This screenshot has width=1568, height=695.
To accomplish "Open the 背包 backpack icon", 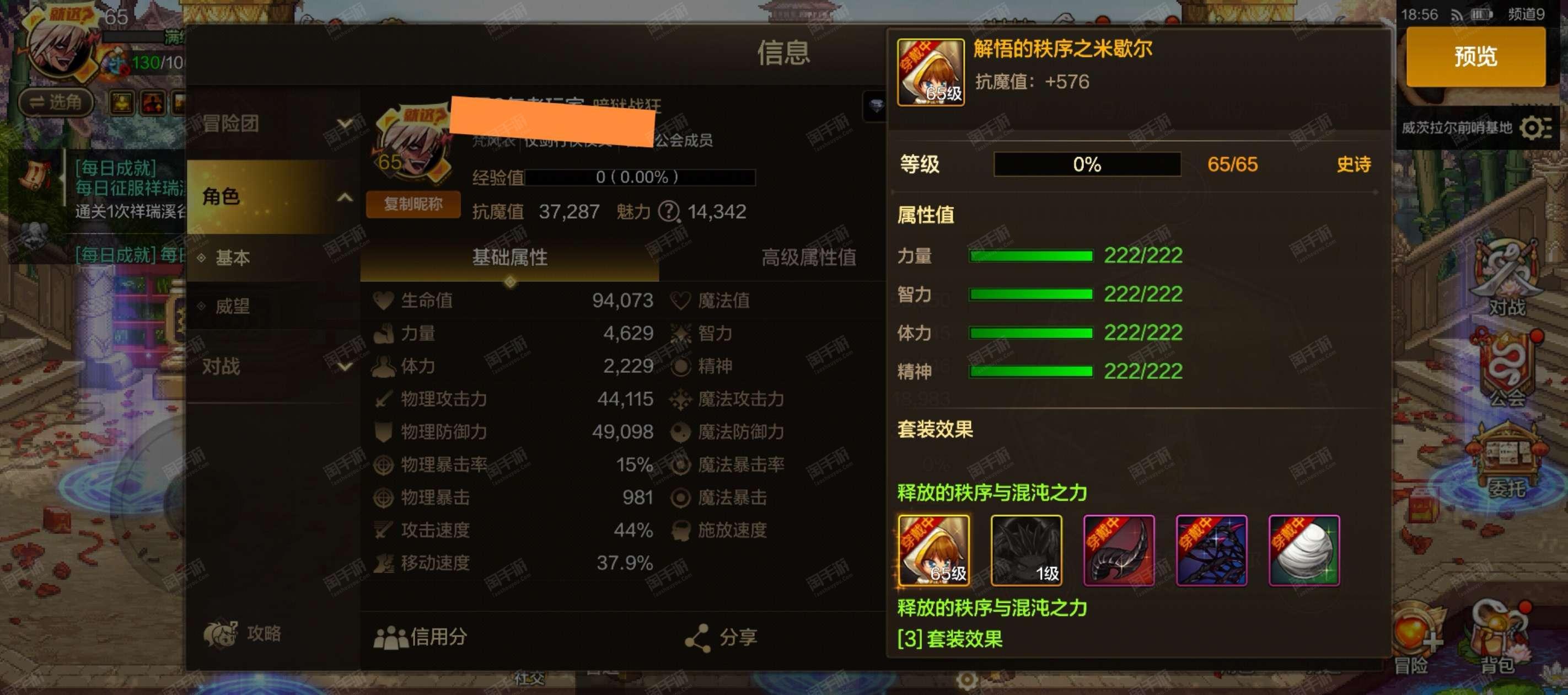I will click(1497, 637).
